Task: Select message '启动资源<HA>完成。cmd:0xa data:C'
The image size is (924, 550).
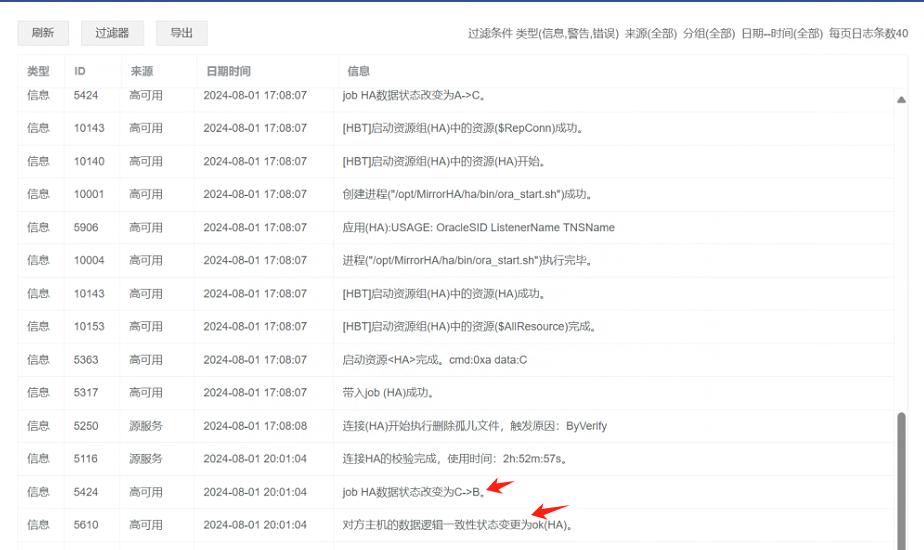Action: pyautogui.click(x=435, y=360)
